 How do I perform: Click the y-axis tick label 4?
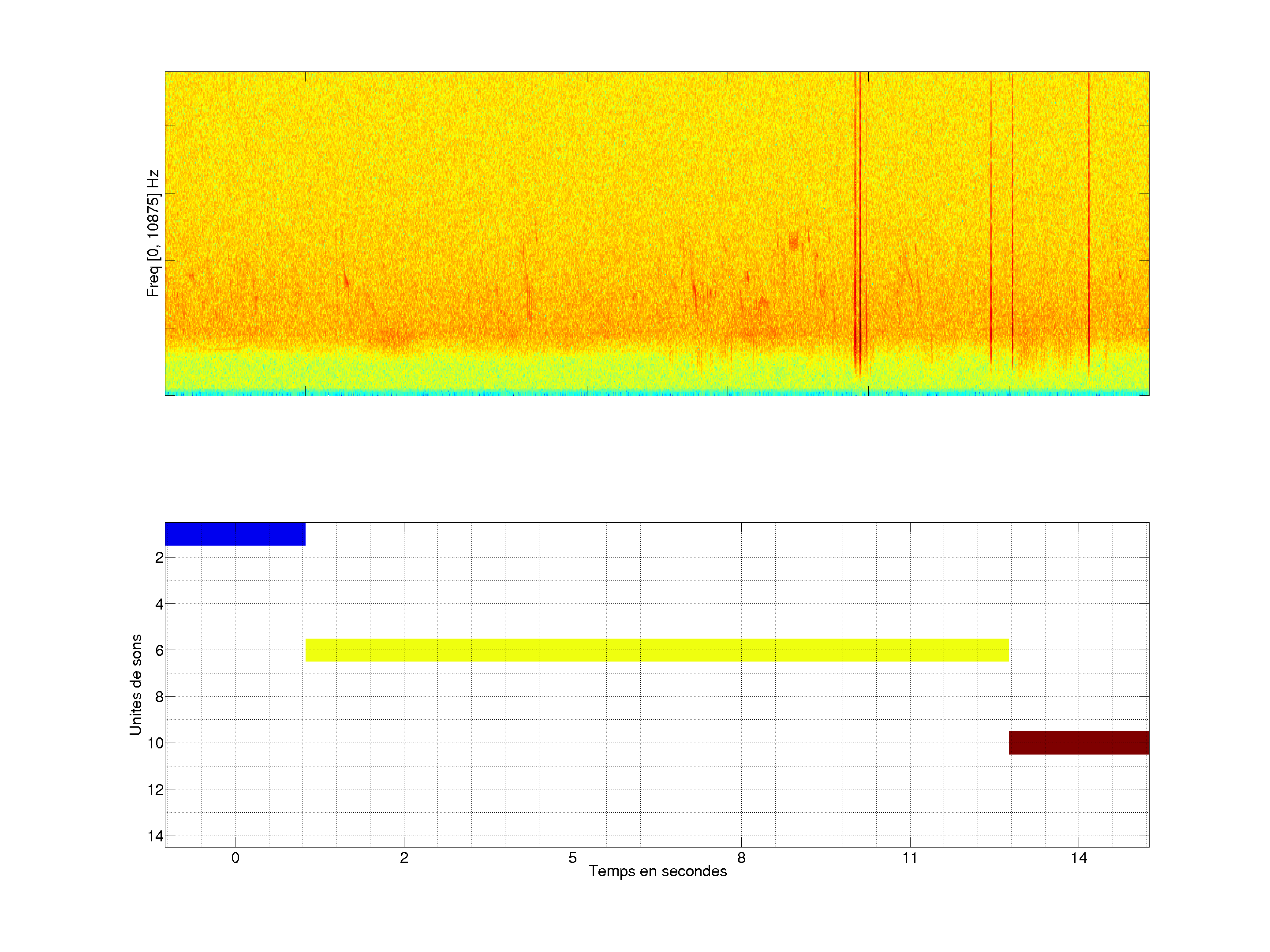(159, 604)
